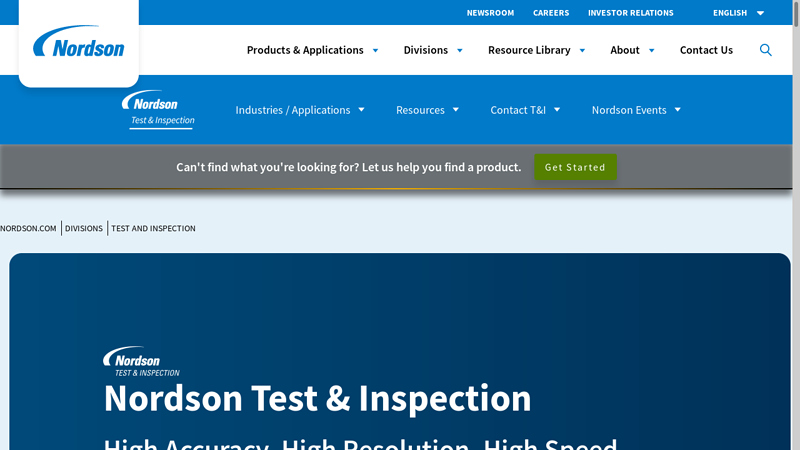Open the Products & Applications menu

[305, 50]
